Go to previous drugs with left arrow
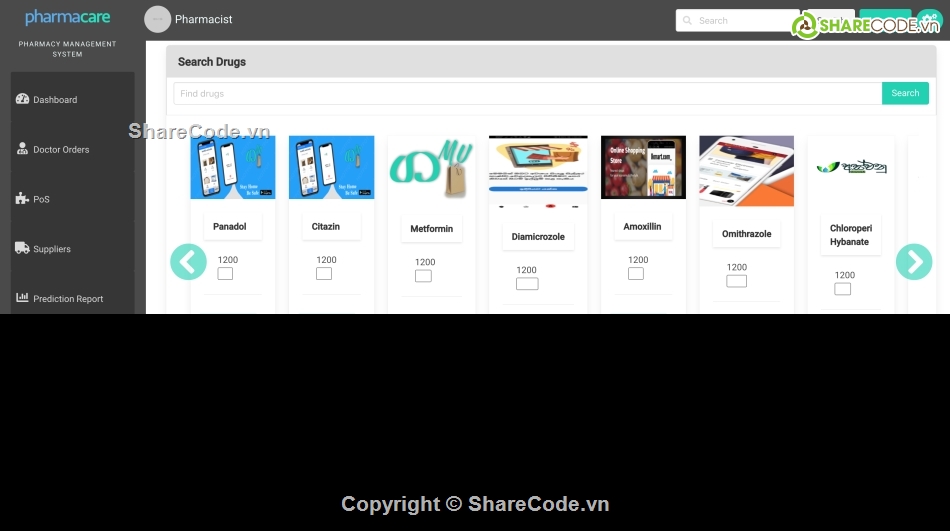The height and width of the screenshot is (531, 950). click(x=188, y=261)
